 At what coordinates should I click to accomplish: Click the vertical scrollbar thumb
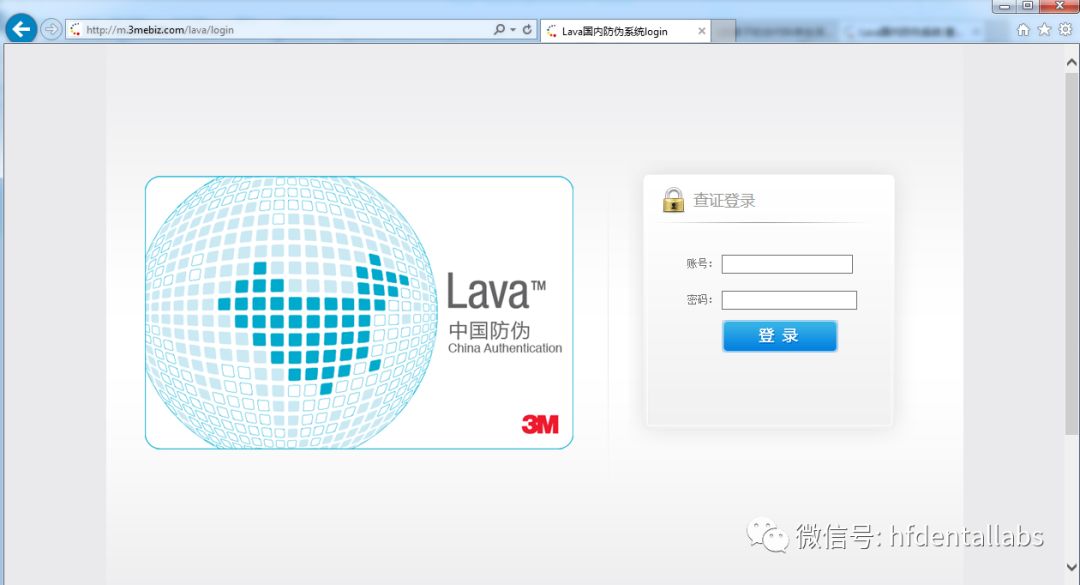1072,253
